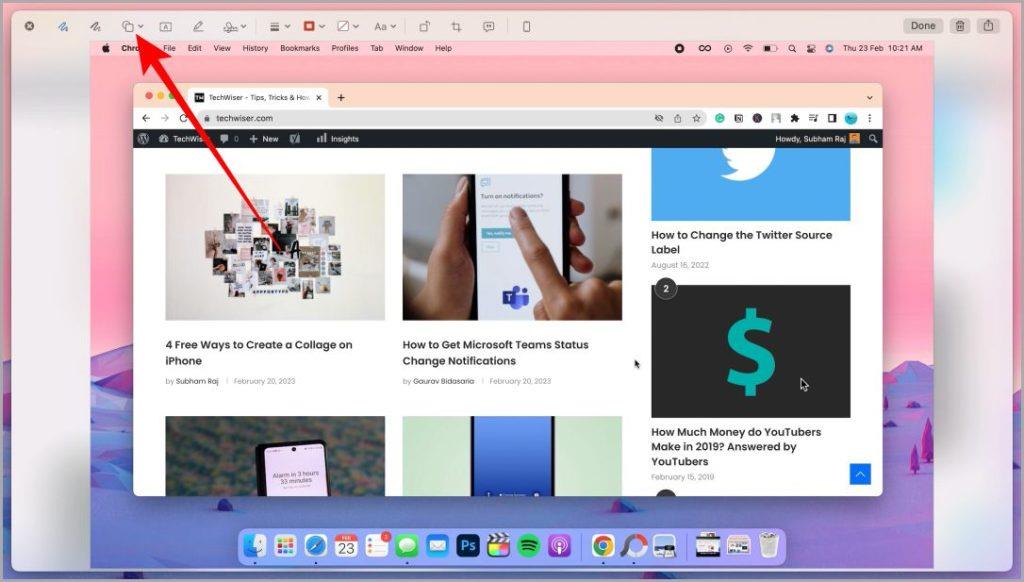Add a Text box with Text tool
1024x582 pixels.
(166, 27)
